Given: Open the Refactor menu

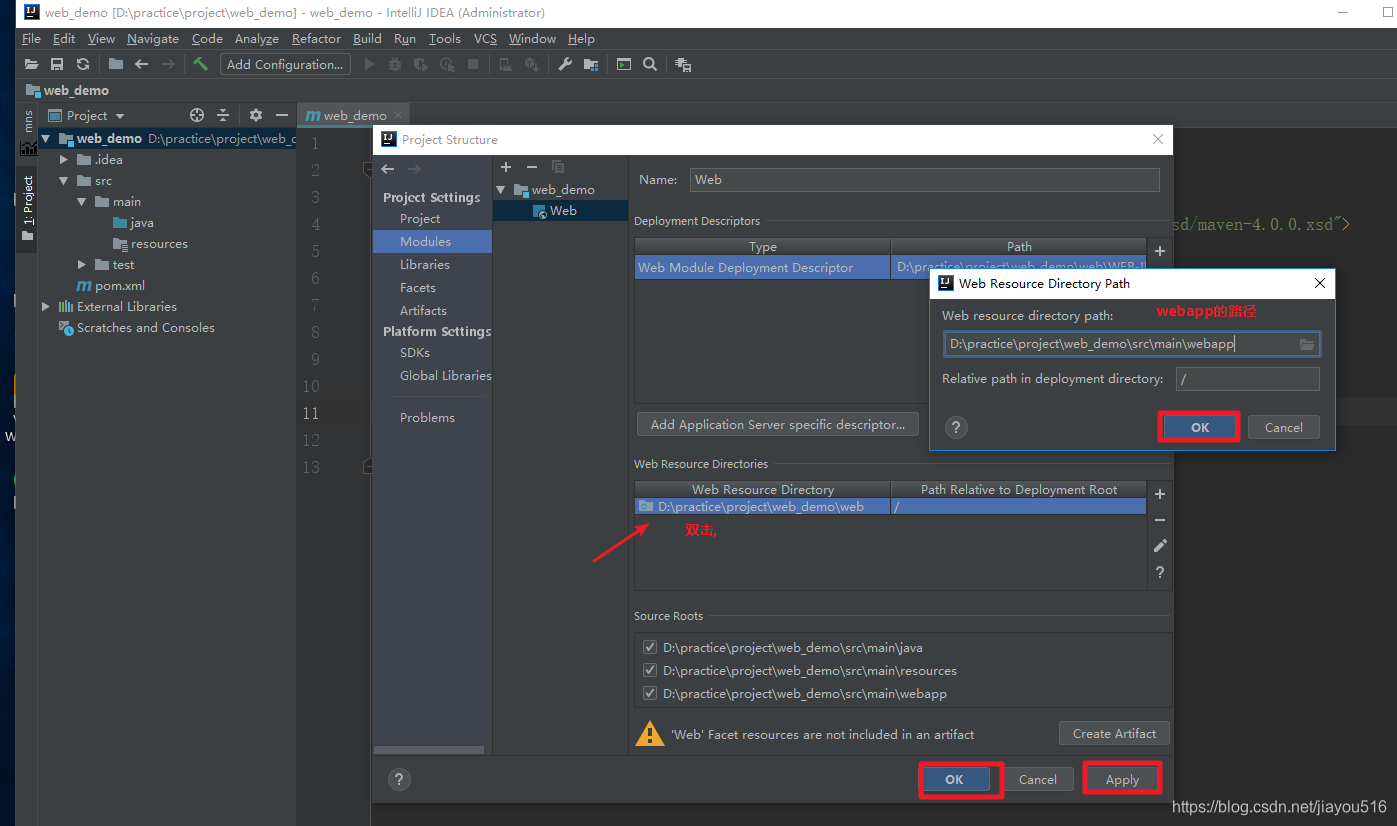Looking at the screenshot, I should [x=316, y=39].
